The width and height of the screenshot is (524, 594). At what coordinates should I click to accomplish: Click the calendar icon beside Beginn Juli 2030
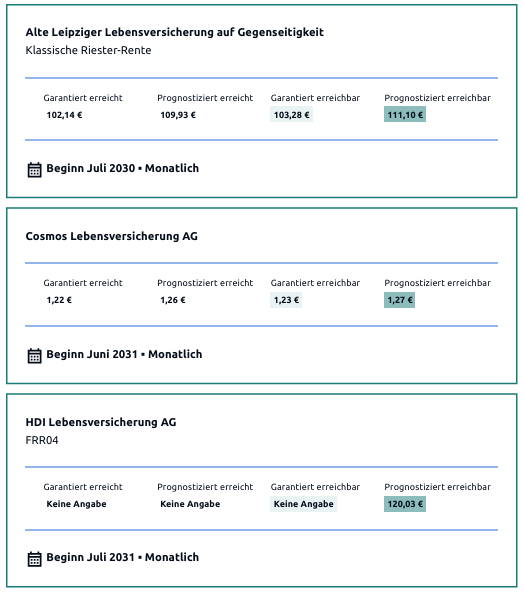coord(34,169)
